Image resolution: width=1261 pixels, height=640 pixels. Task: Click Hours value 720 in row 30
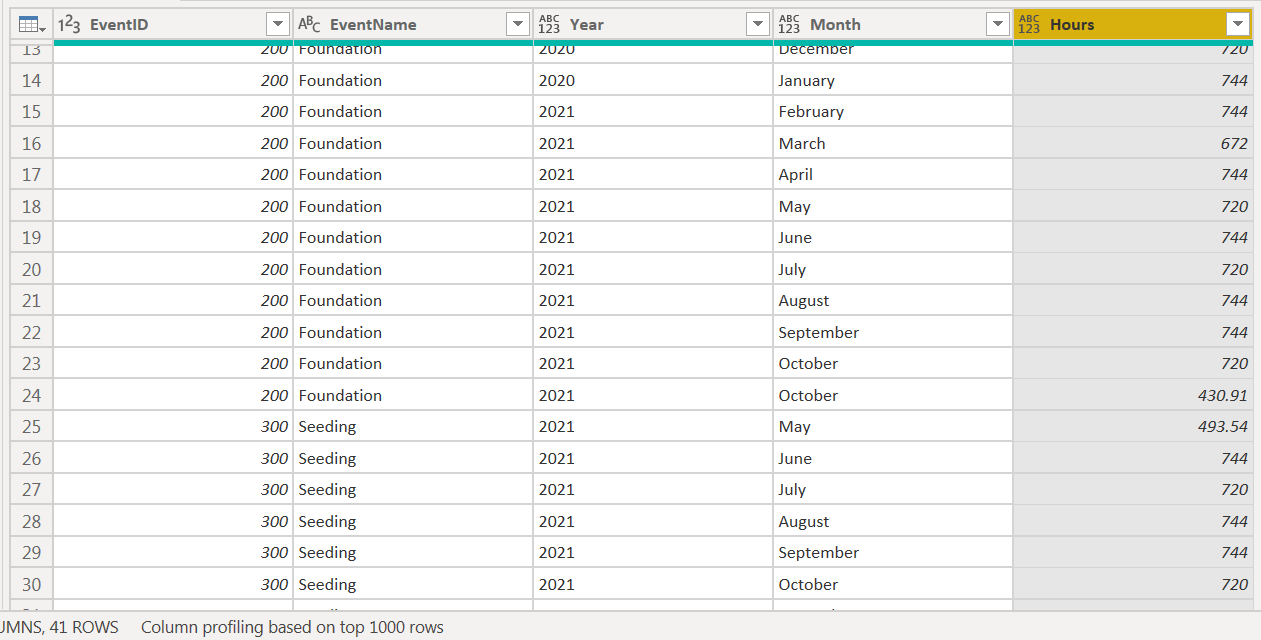(x=1133, y=584)
